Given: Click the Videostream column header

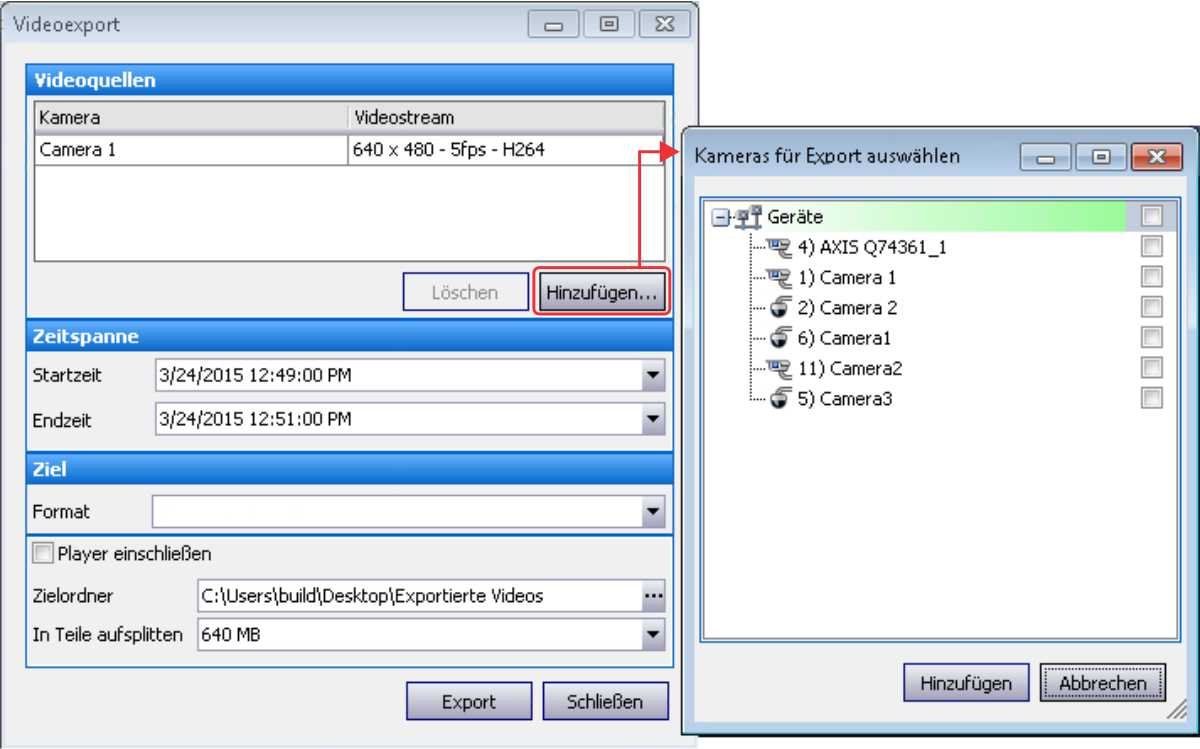Looking at the screenshot, I should (506, 117).
